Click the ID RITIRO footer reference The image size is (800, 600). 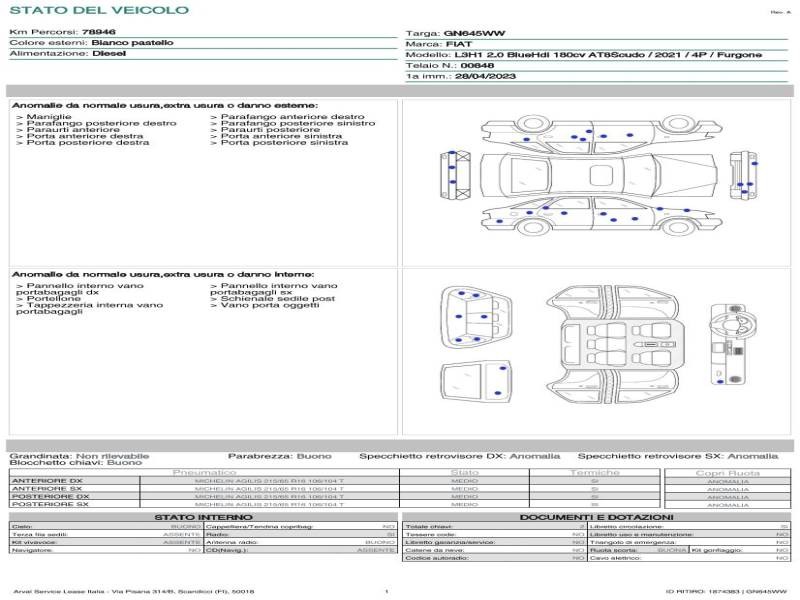pyautogui.click(x=727, y=591)
